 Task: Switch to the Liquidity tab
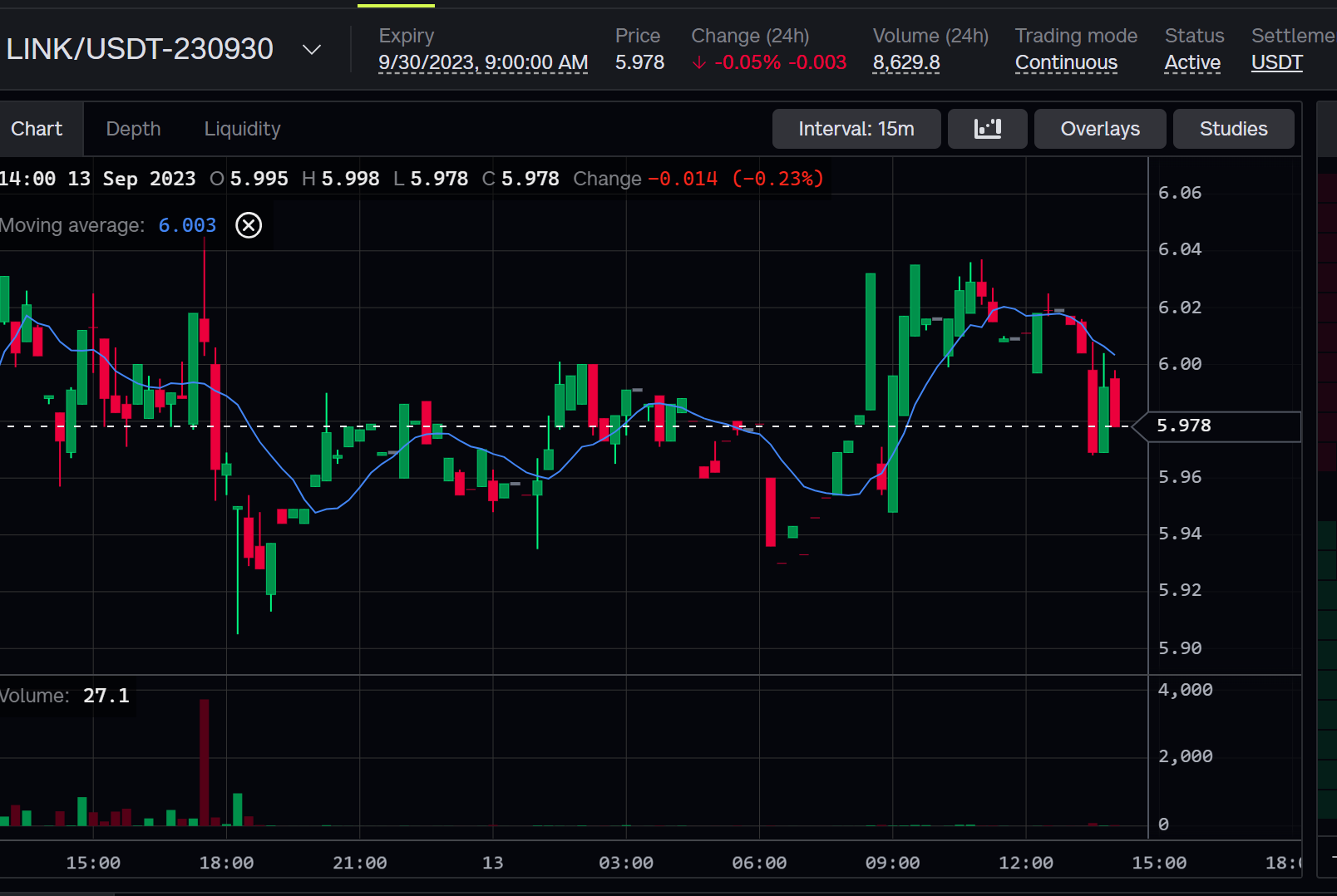click(242, 129)
